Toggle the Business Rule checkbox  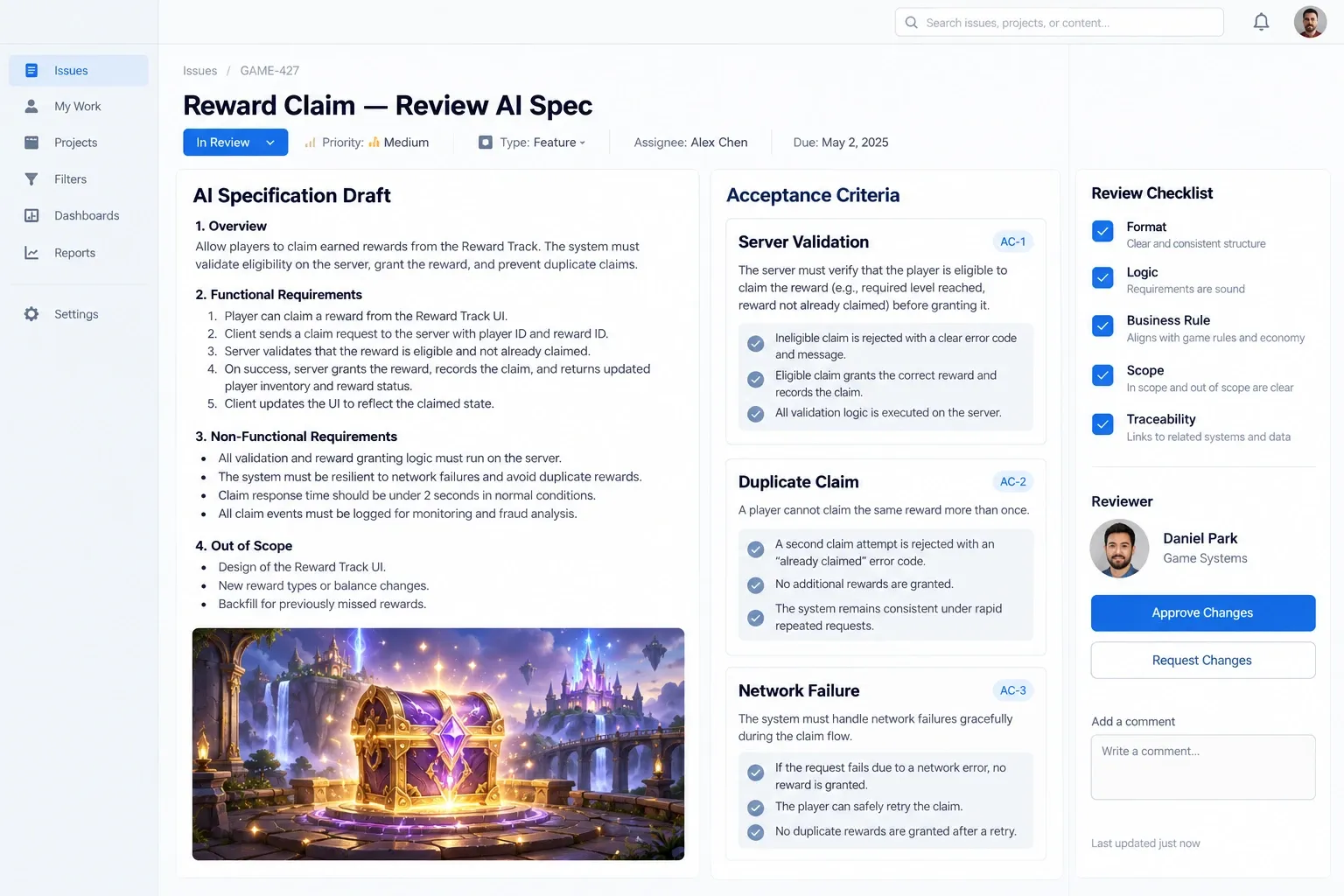point(1102,325)
